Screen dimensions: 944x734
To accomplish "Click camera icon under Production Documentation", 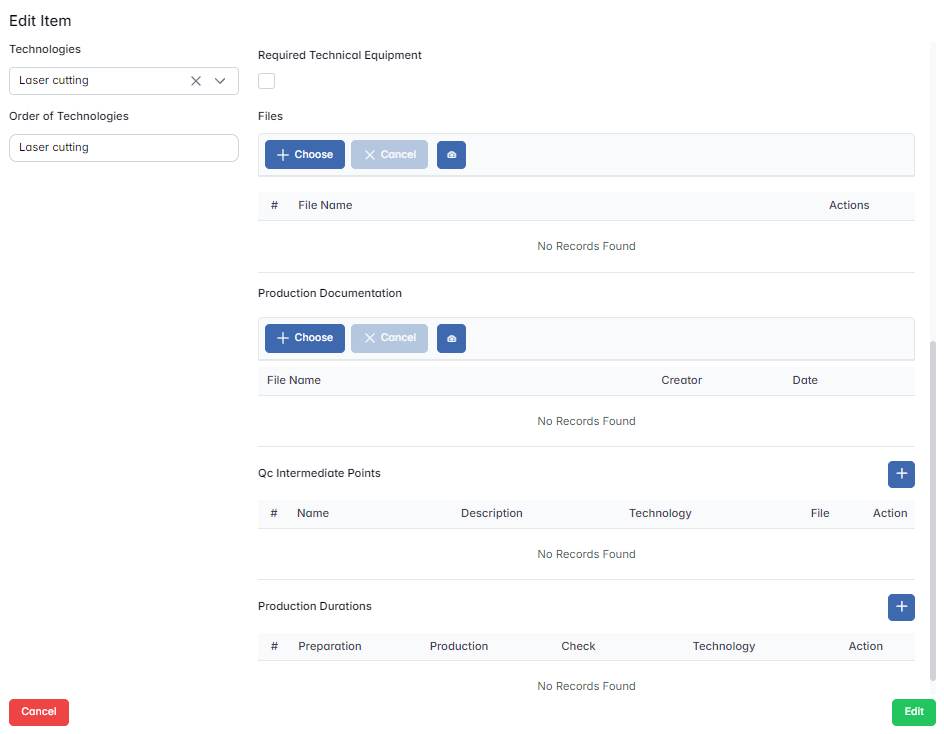I will (x=451, y=338).
